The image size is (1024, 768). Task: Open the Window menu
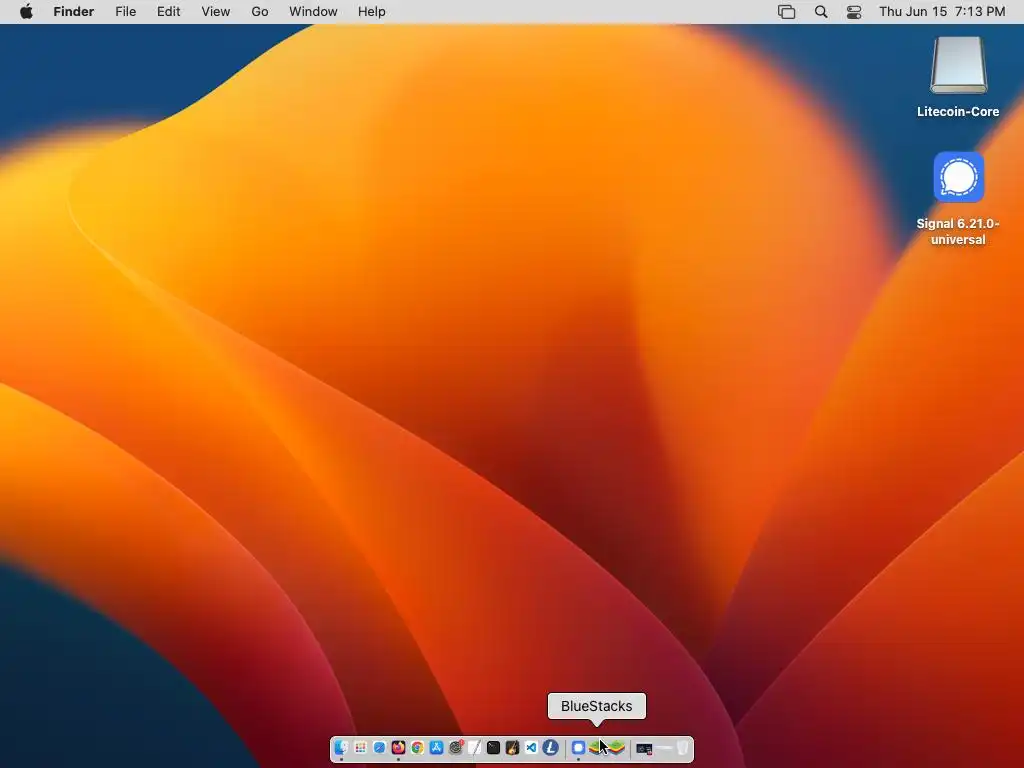(x=313, y=12)
